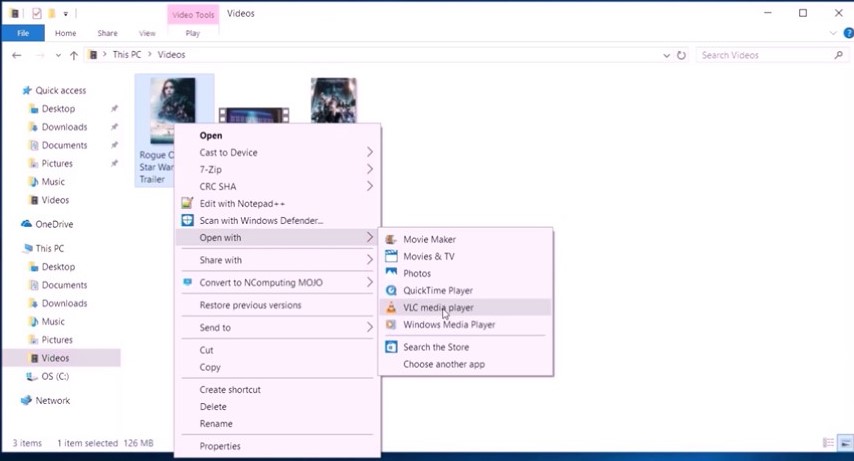The width and height of the screenshot is (854, 461).
Task: Switch to the View ribbon tab
Action: click(x=147, y=33)
